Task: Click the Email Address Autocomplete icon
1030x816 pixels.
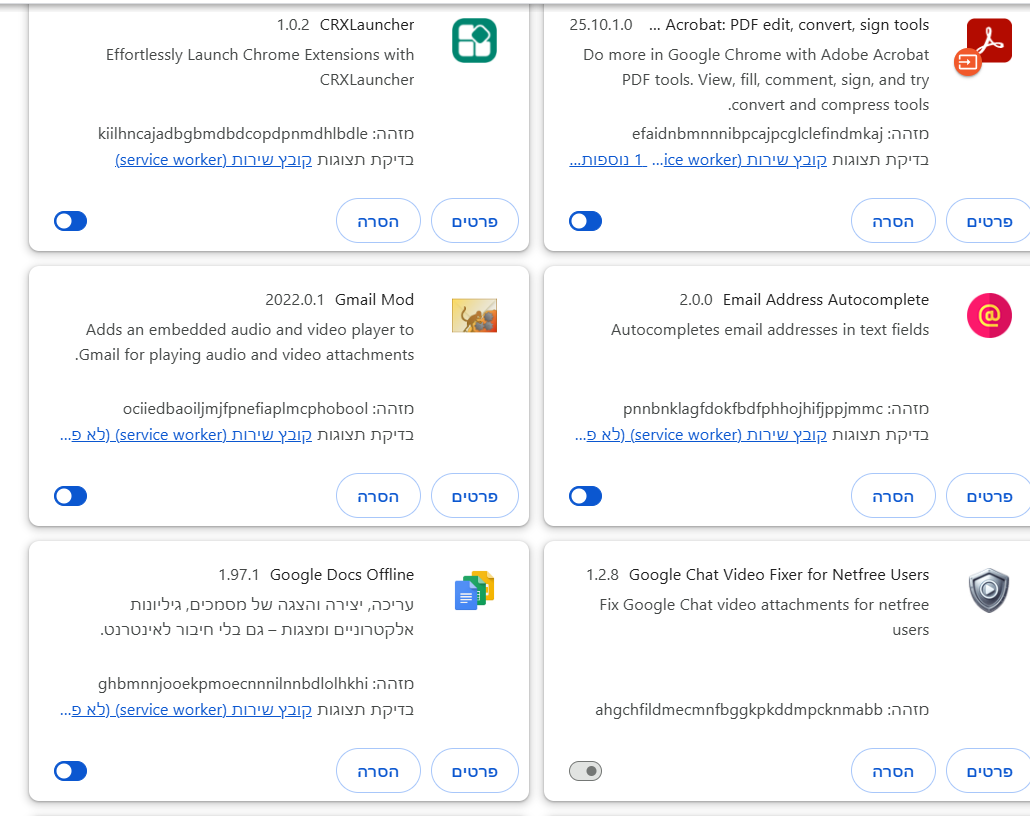Action: 988,316
